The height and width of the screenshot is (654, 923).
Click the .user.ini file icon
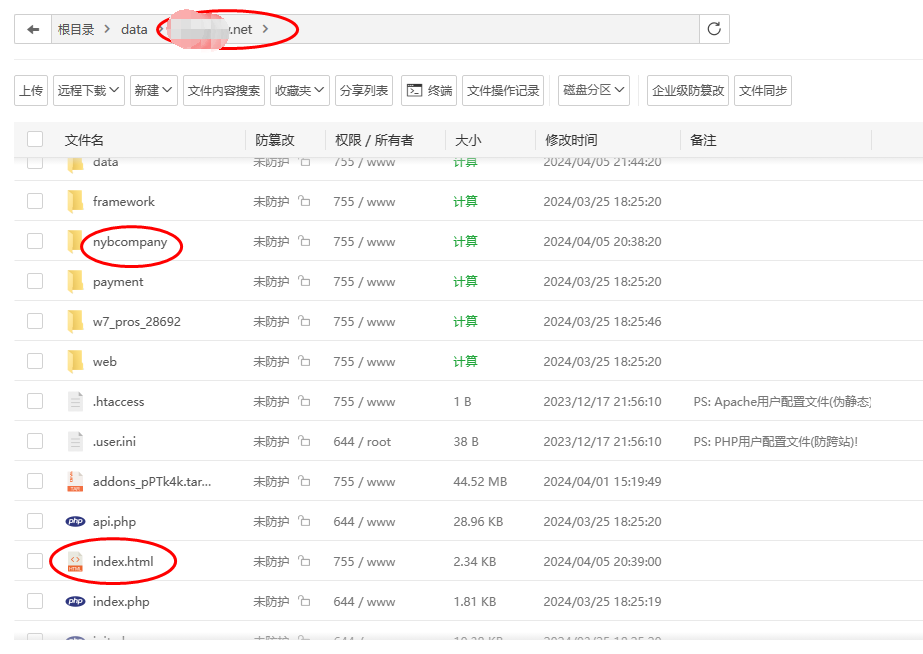[x=75, y=441]
